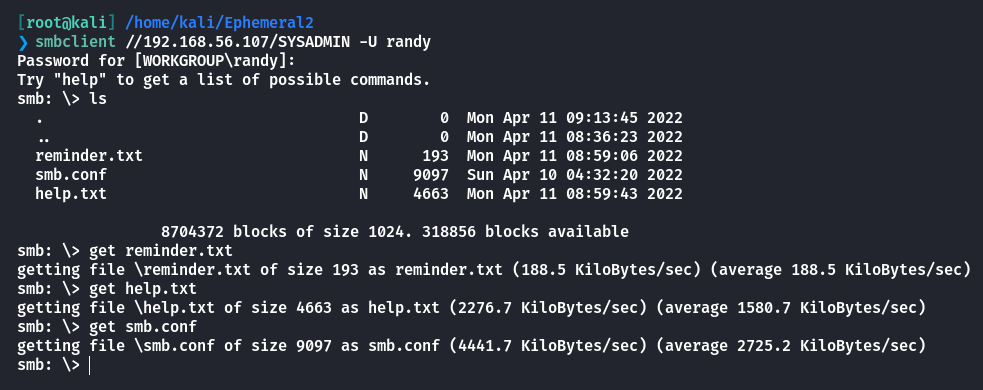Viewport: 983px width, 390px height.
Task: Click the 9097 file size value in the listing
Action: click(x=431, y=175)
